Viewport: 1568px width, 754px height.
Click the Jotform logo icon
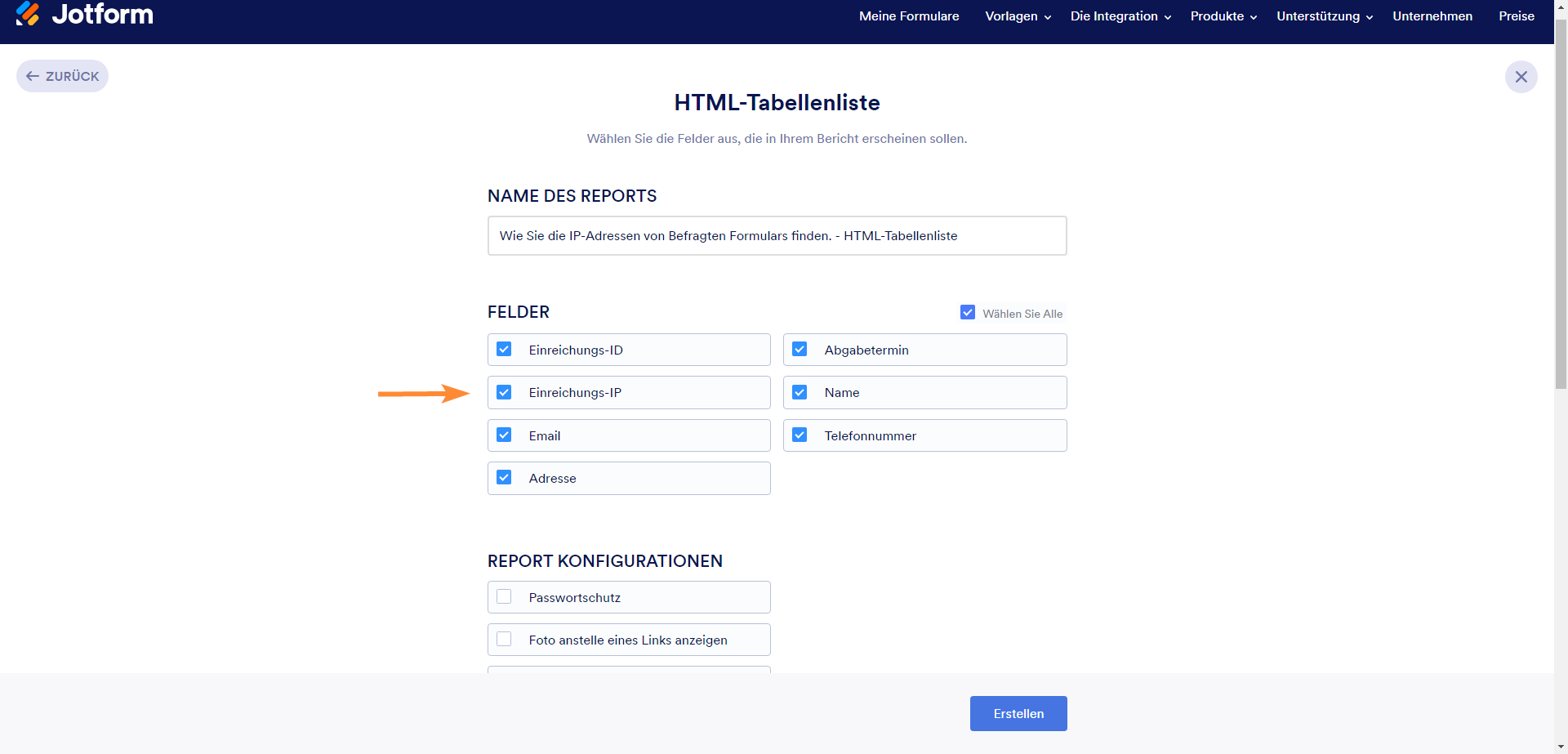(28, 14)
